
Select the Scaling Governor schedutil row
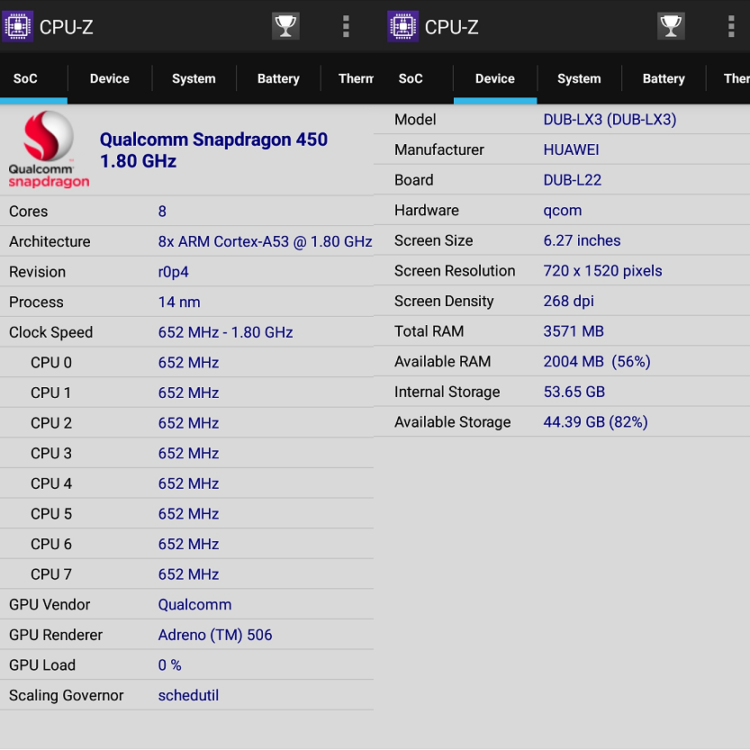[x=186, y=695]
